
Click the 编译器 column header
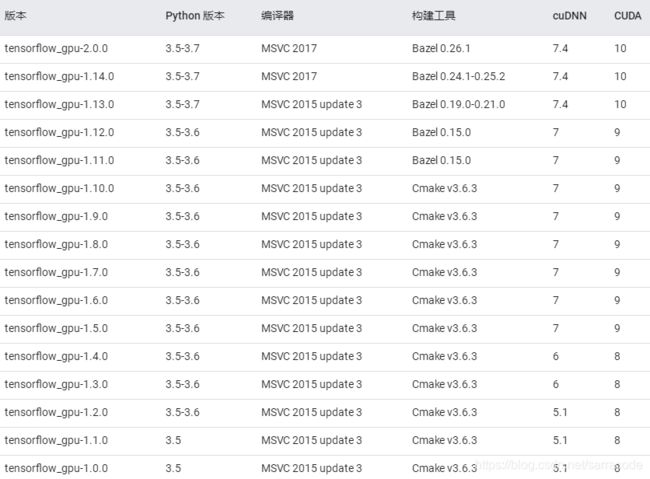(277, 16)
